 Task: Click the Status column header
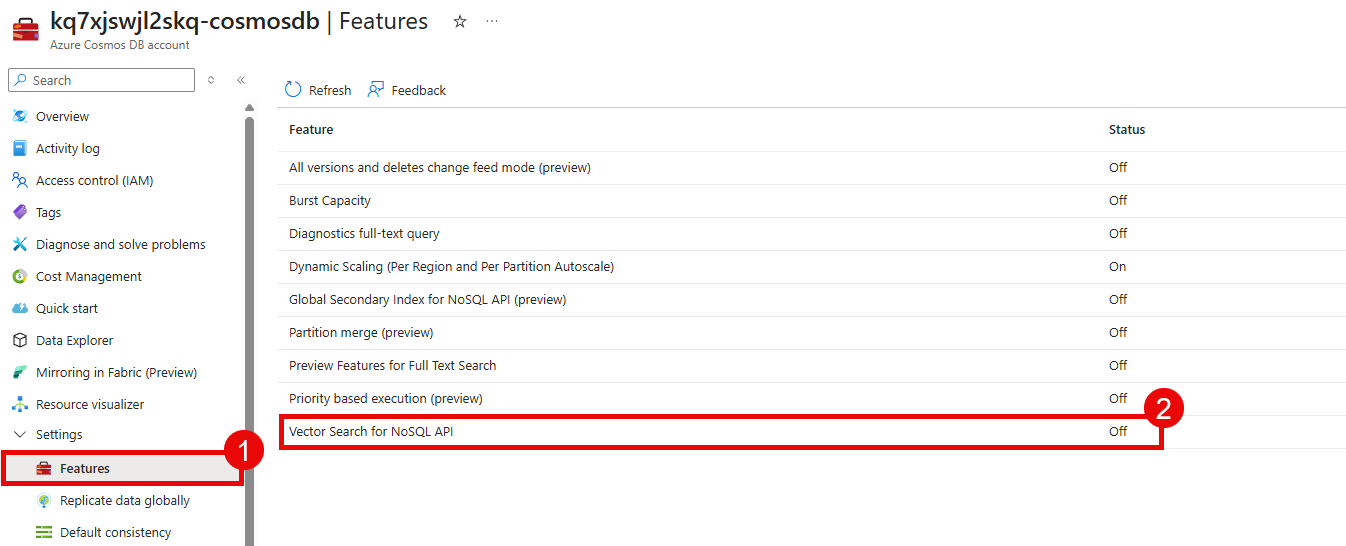tap(1127, 130)
